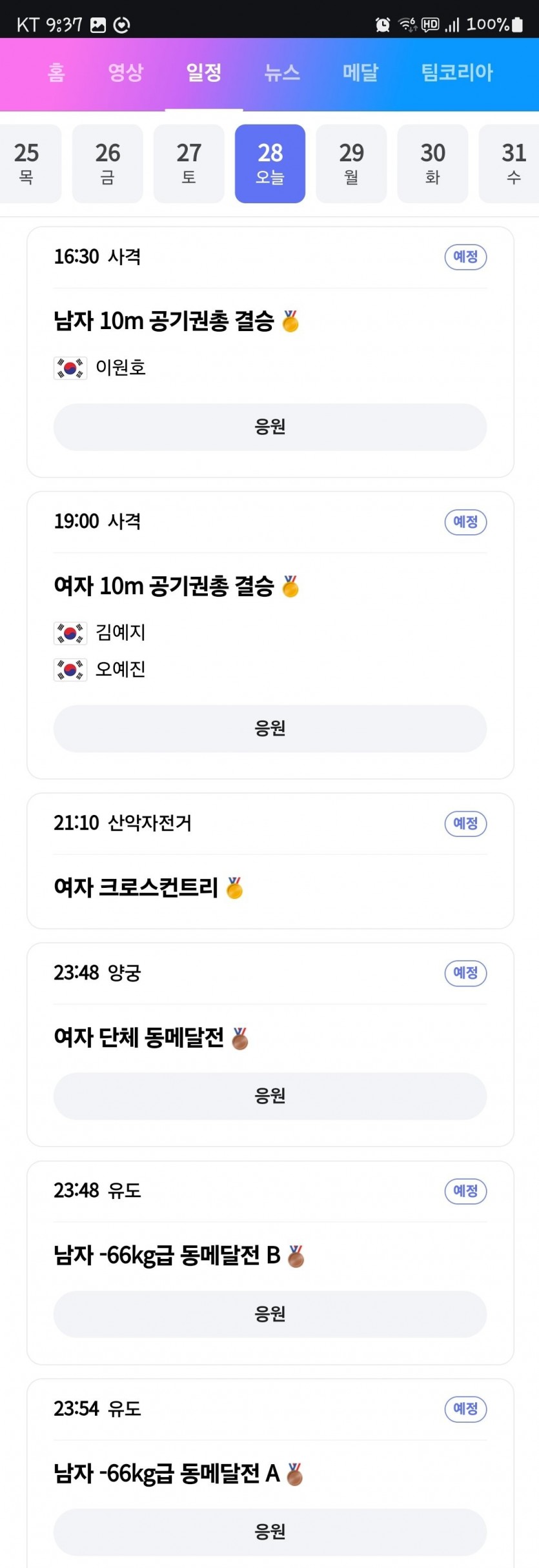
Task: Tap the 예정 badge on the 19:00 사격 card
Action: click(x=465, y=521)
